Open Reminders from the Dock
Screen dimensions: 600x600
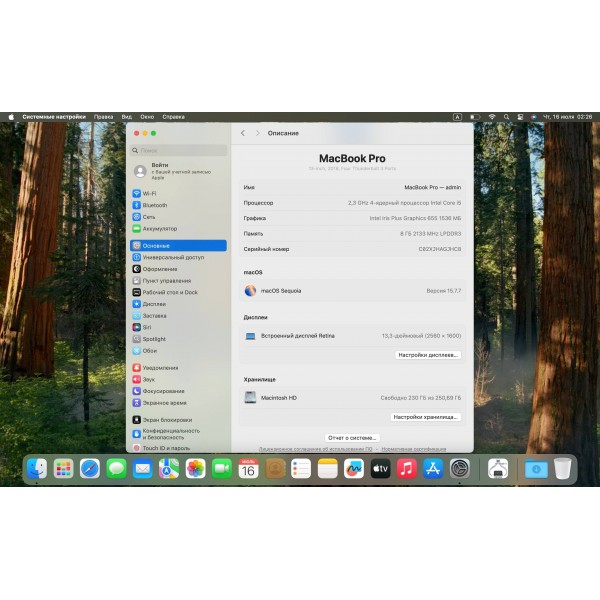click(x=301, y=468)
